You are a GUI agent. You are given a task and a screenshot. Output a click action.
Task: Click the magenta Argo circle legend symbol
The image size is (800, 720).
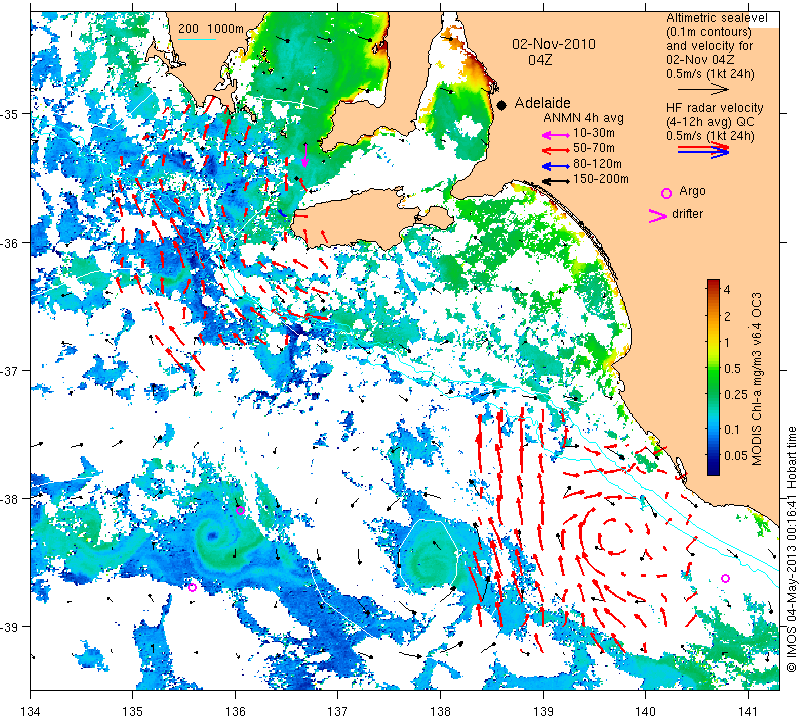[666, 193]
